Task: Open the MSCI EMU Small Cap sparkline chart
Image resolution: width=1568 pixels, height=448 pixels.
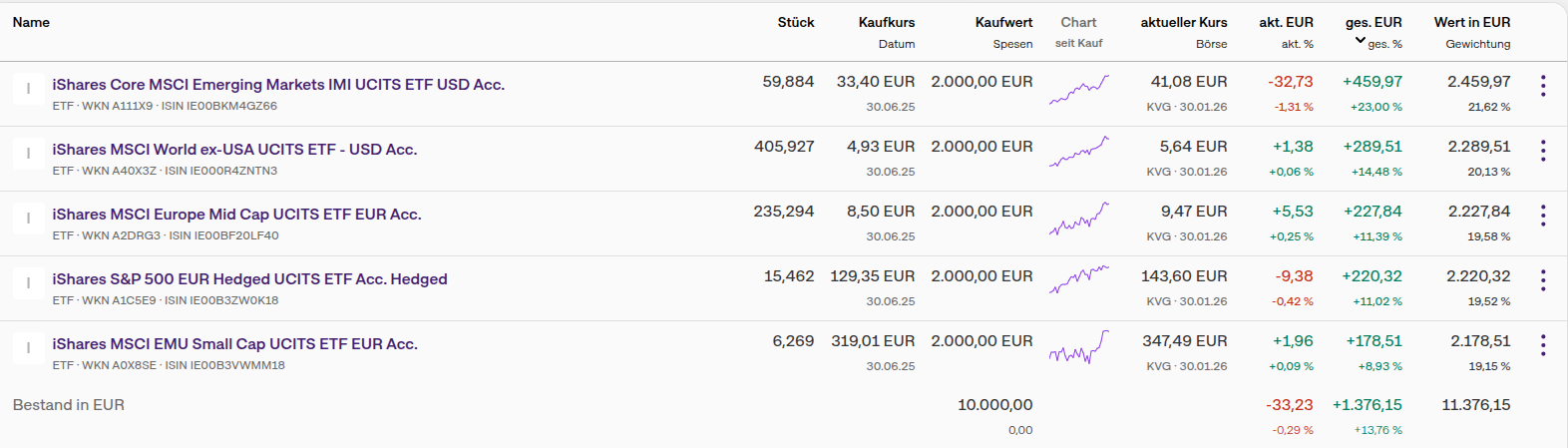Action: pyautogui.click(x=1078, y=348)
